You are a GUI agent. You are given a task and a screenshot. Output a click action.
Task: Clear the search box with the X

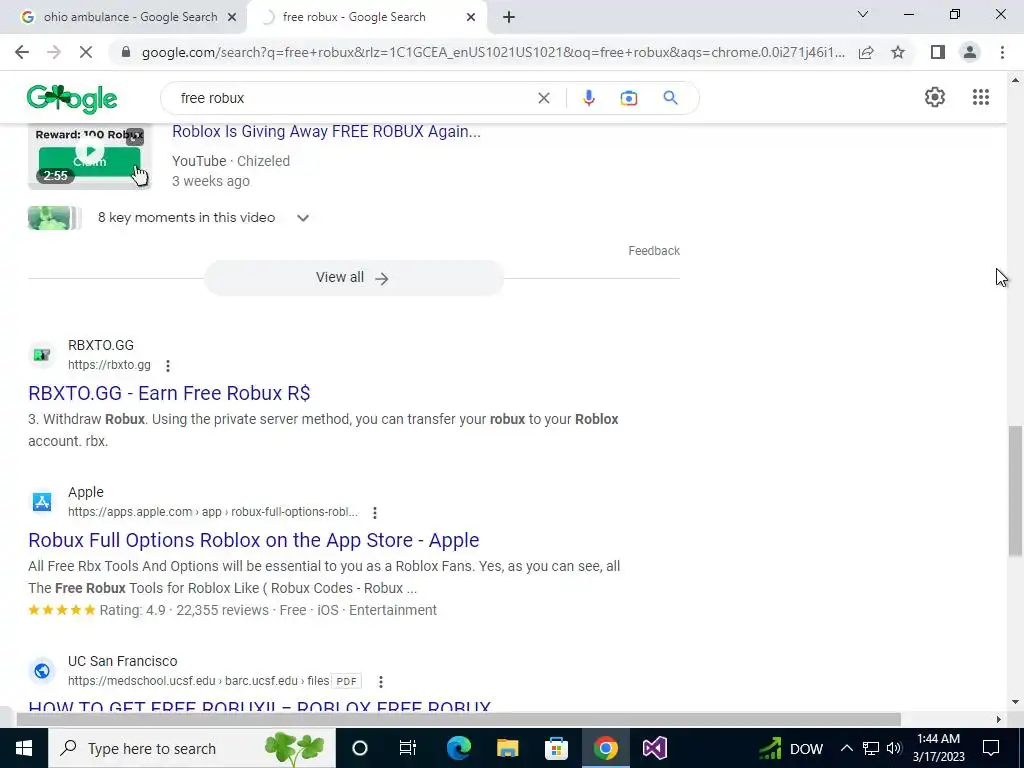point(543,98)
